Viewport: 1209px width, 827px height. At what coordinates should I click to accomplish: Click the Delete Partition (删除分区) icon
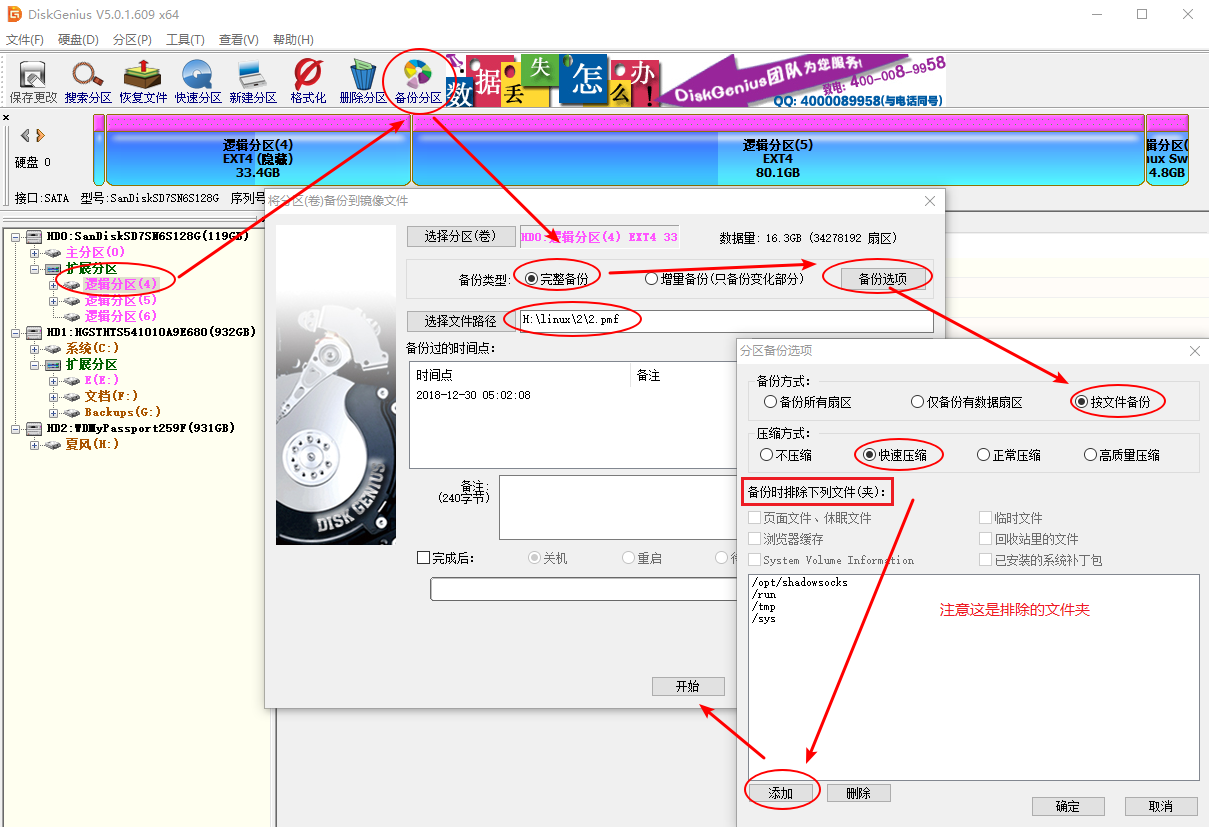363,81
